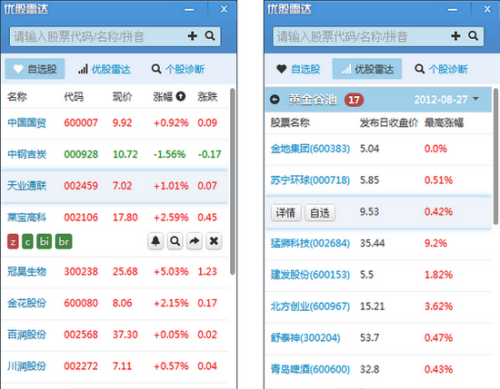Click the red z tag under 莱宝高科
Screen dimensions: 500x389
(13, 241)
